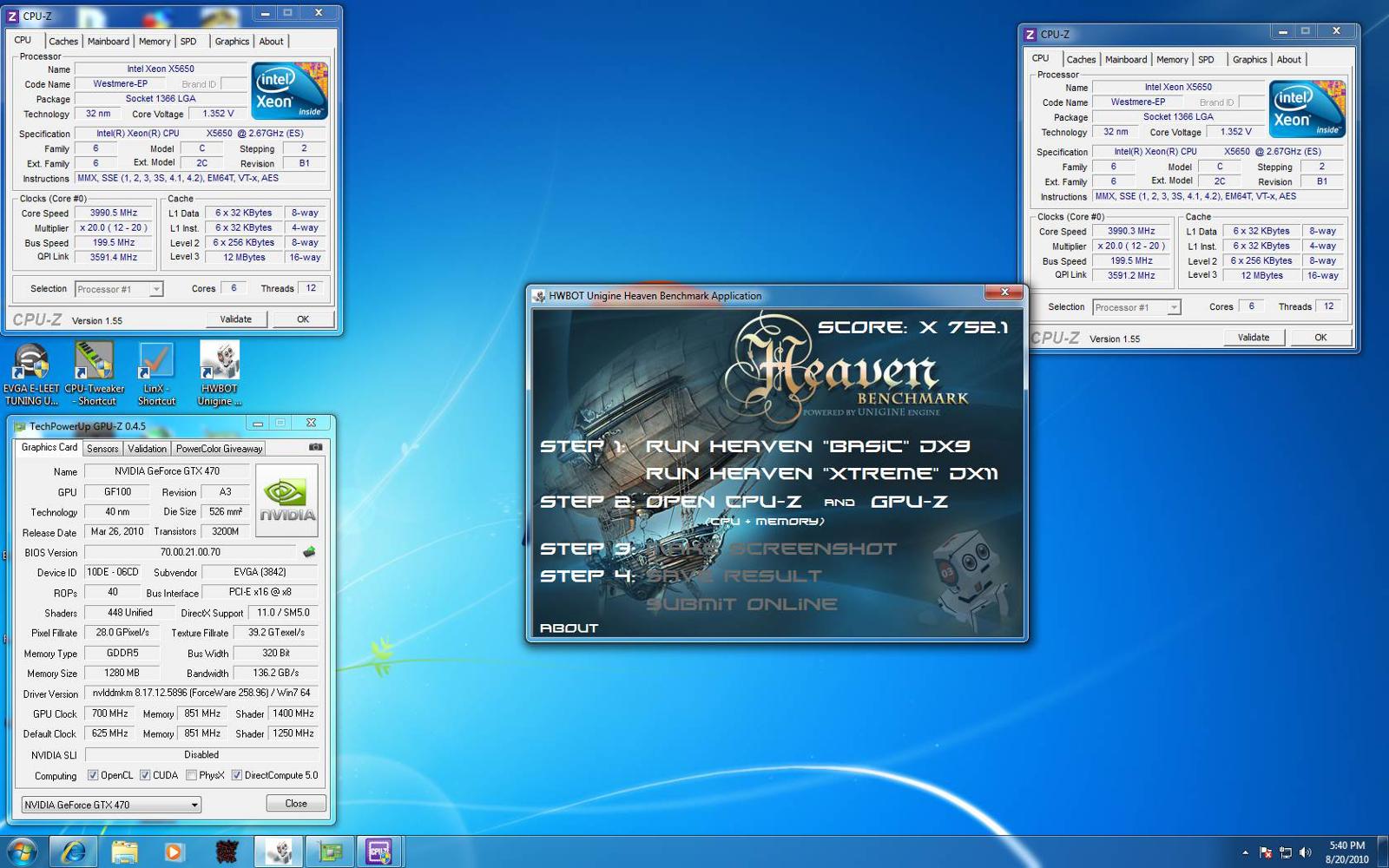Run Heaven "Xtreme" DX11 in HWBOT

click(x=821, y=474)
